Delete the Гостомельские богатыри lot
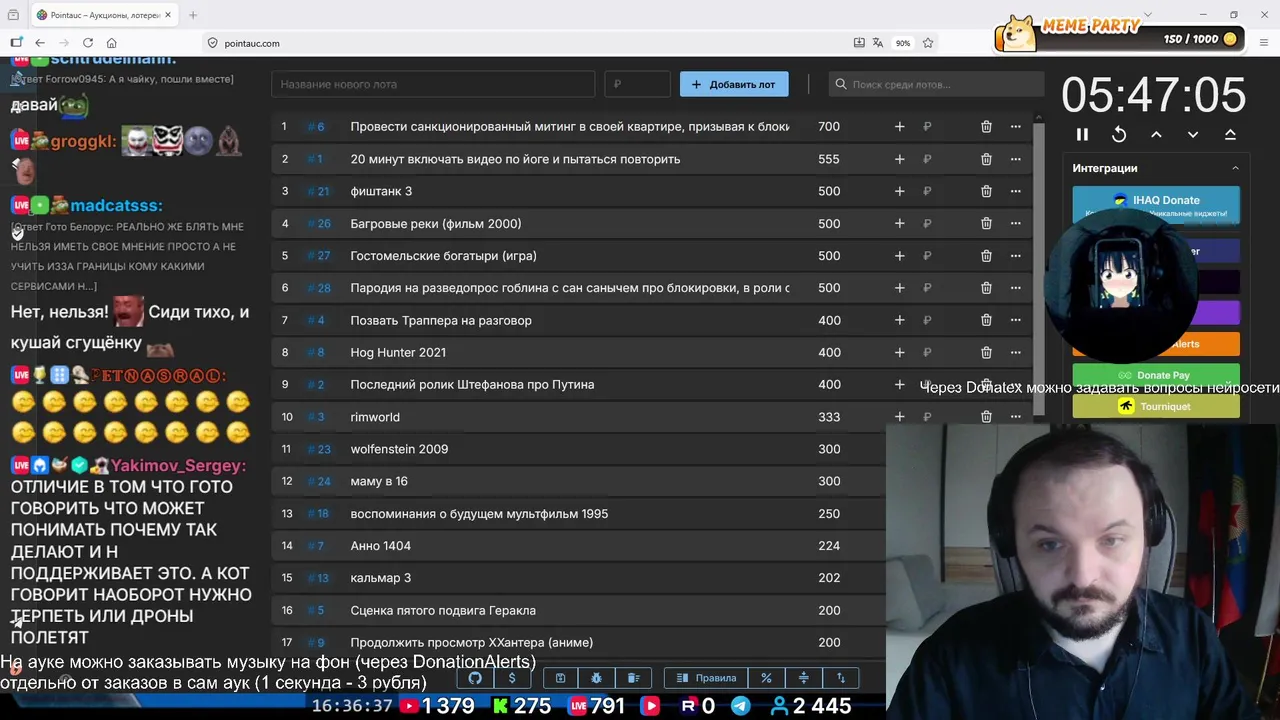The image size is (1280, 720). (x=986, y=256)
